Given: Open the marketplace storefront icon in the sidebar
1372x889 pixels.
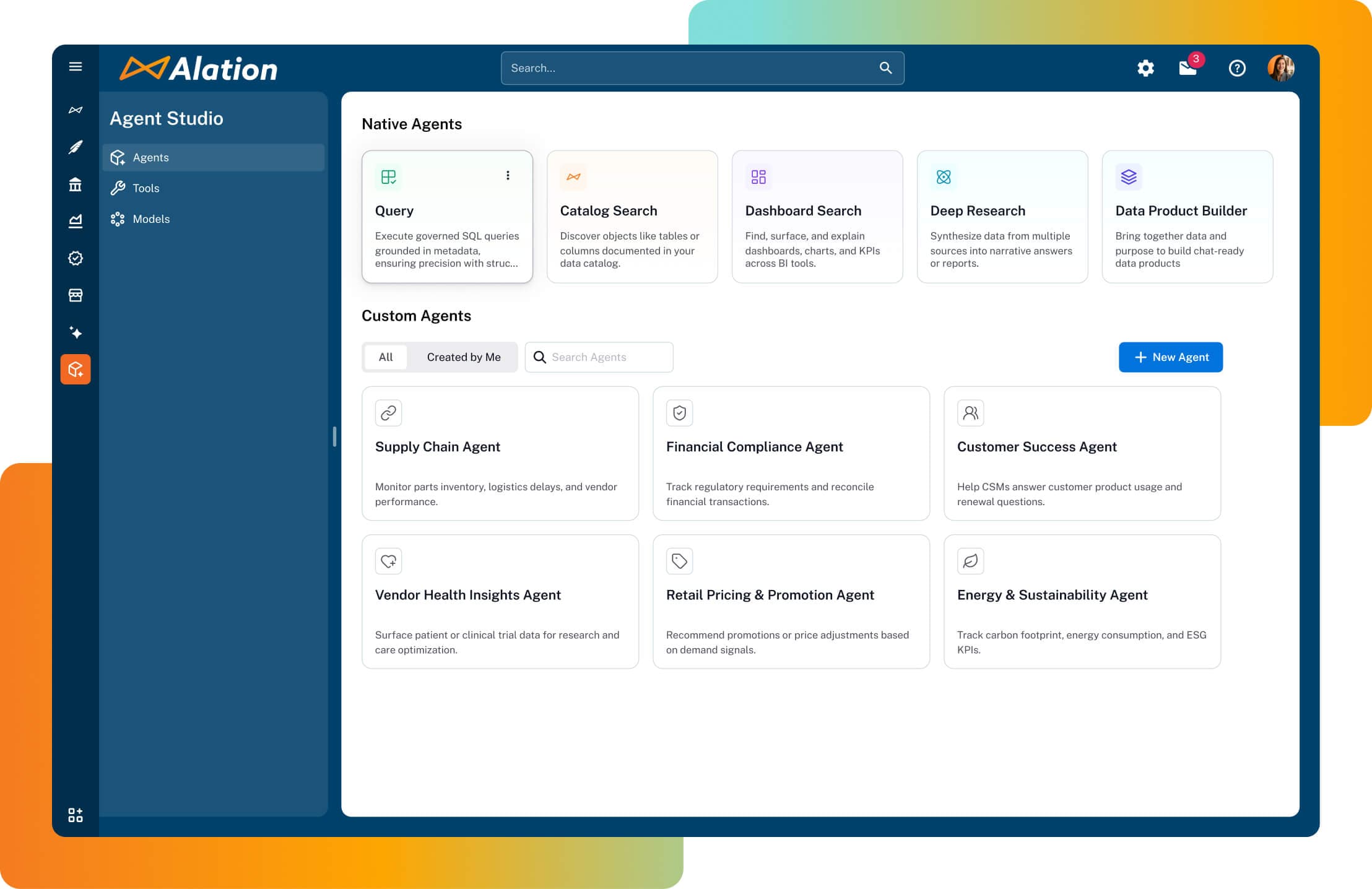Looking at the screenshot, I should 76,295.
